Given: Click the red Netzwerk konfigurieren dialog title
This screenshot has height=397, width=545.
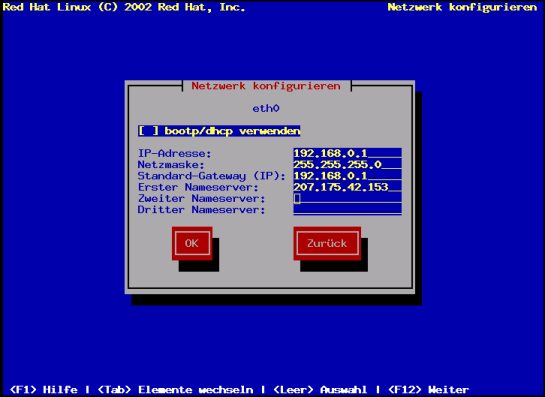Looking at the screenshot, I should [266, 86].
